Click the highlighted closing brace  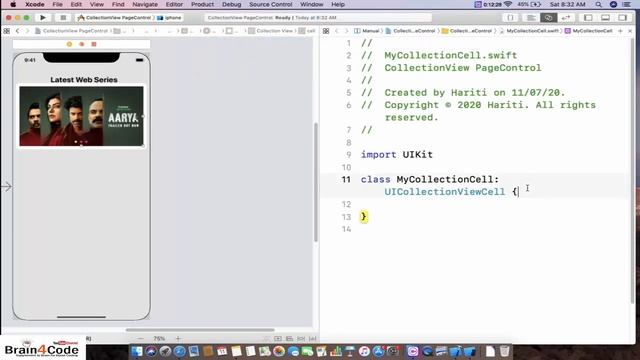click(x=363, y=216)
